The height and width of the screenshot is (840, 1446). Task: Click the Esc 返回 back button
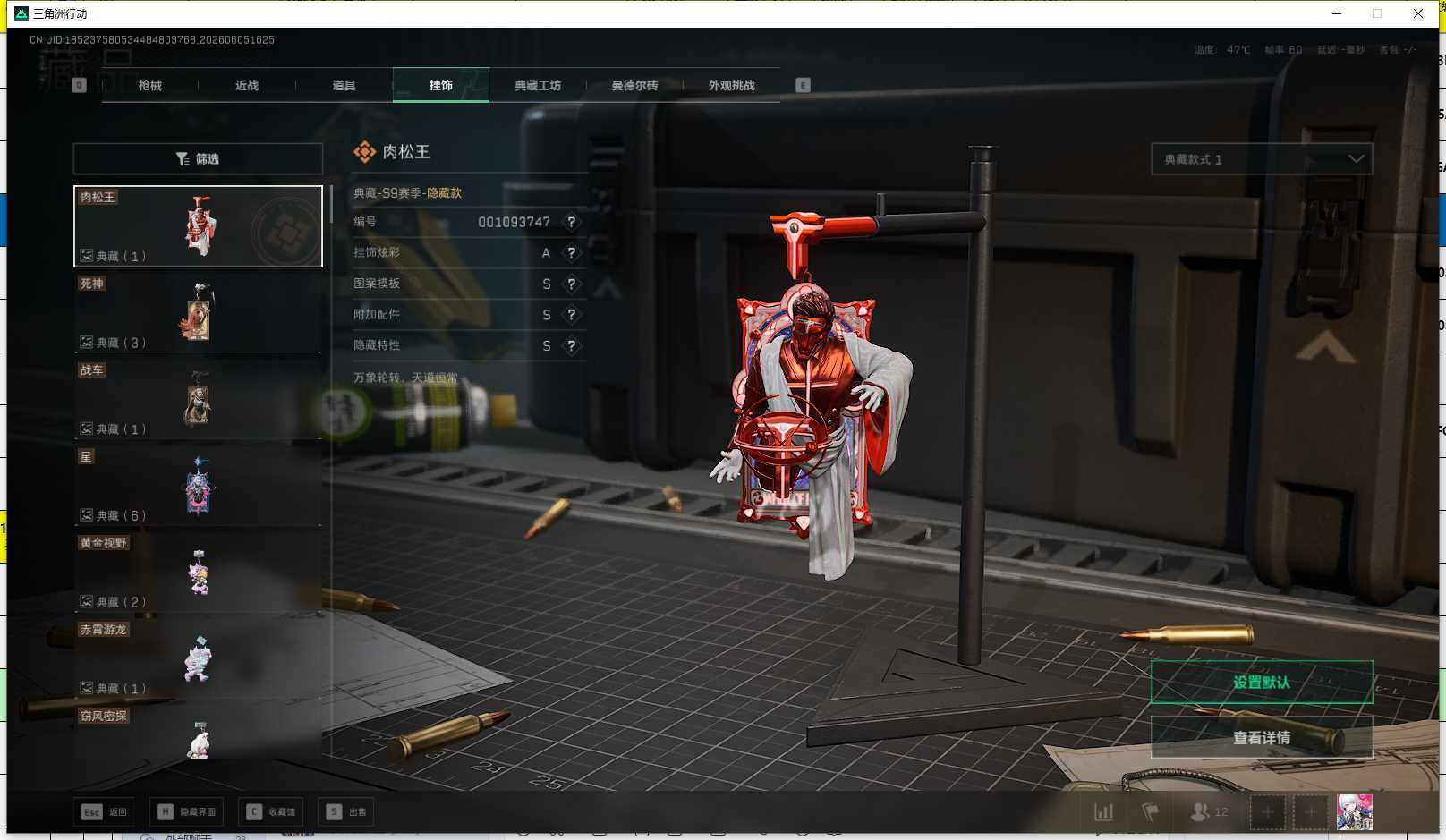tap(105, 812)
